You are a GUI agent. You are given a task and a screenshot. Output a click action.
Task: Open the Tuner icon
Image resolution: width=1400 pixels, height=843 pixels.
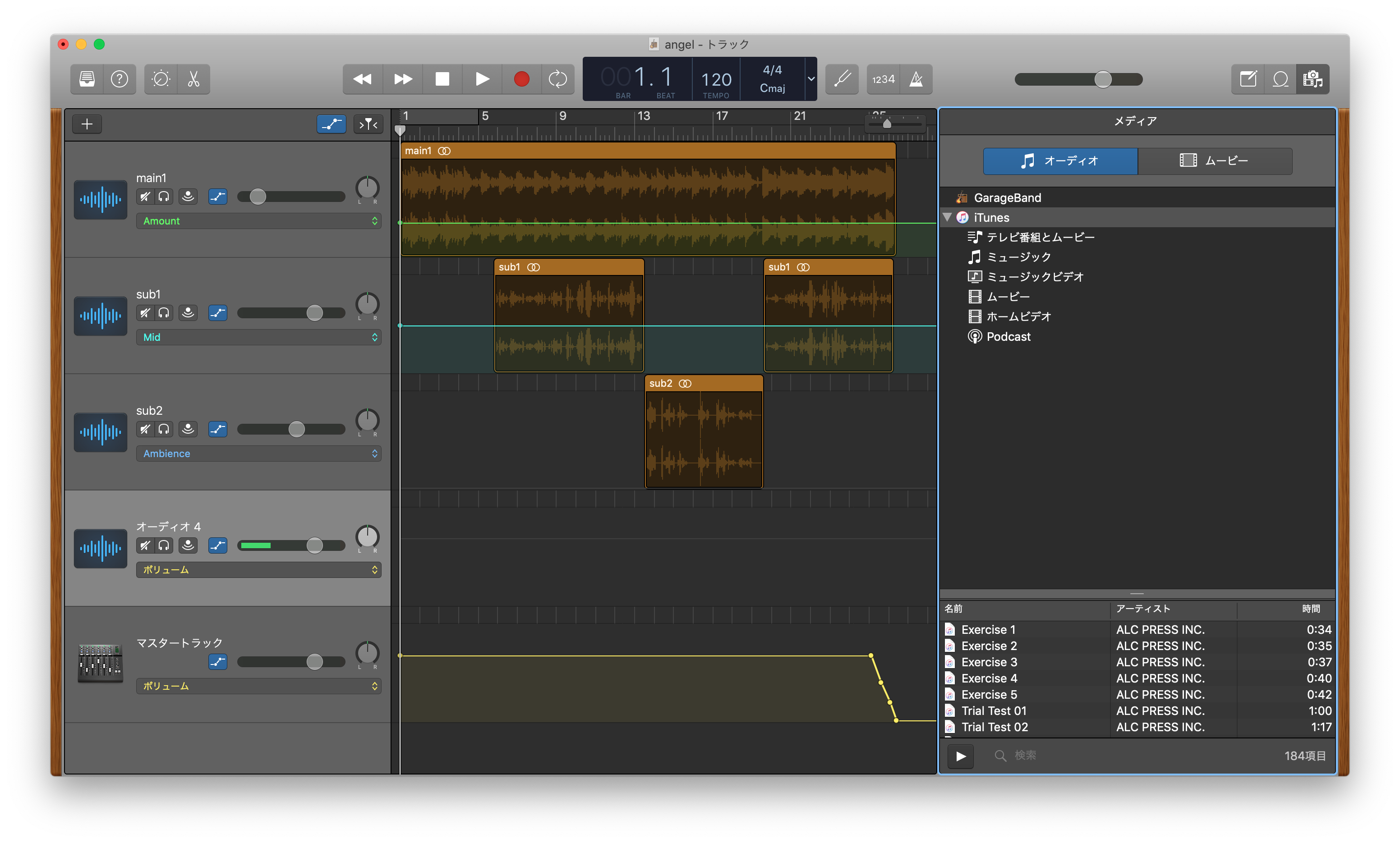point(842,79)
